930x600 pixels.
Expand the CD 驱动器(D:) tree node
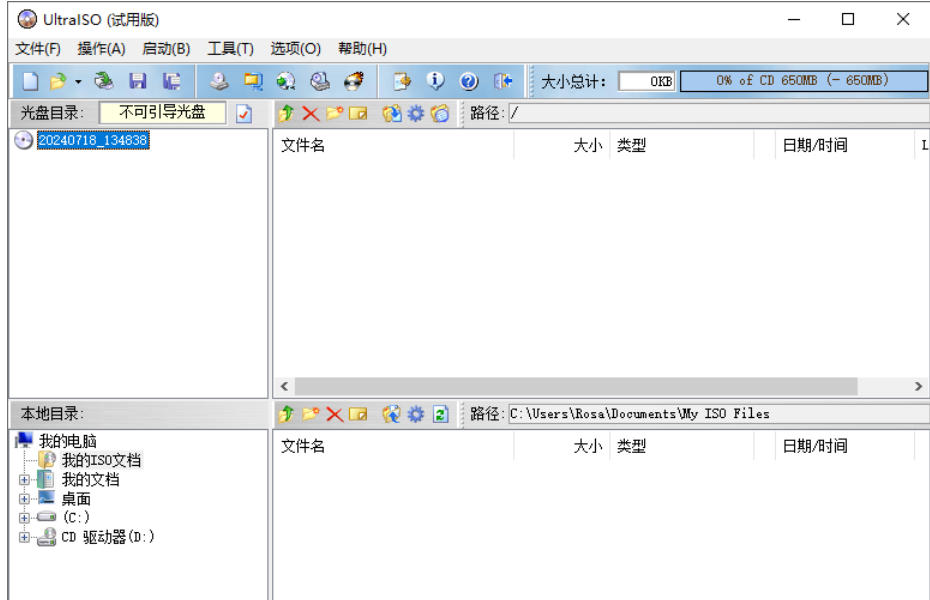coord(24,537)
